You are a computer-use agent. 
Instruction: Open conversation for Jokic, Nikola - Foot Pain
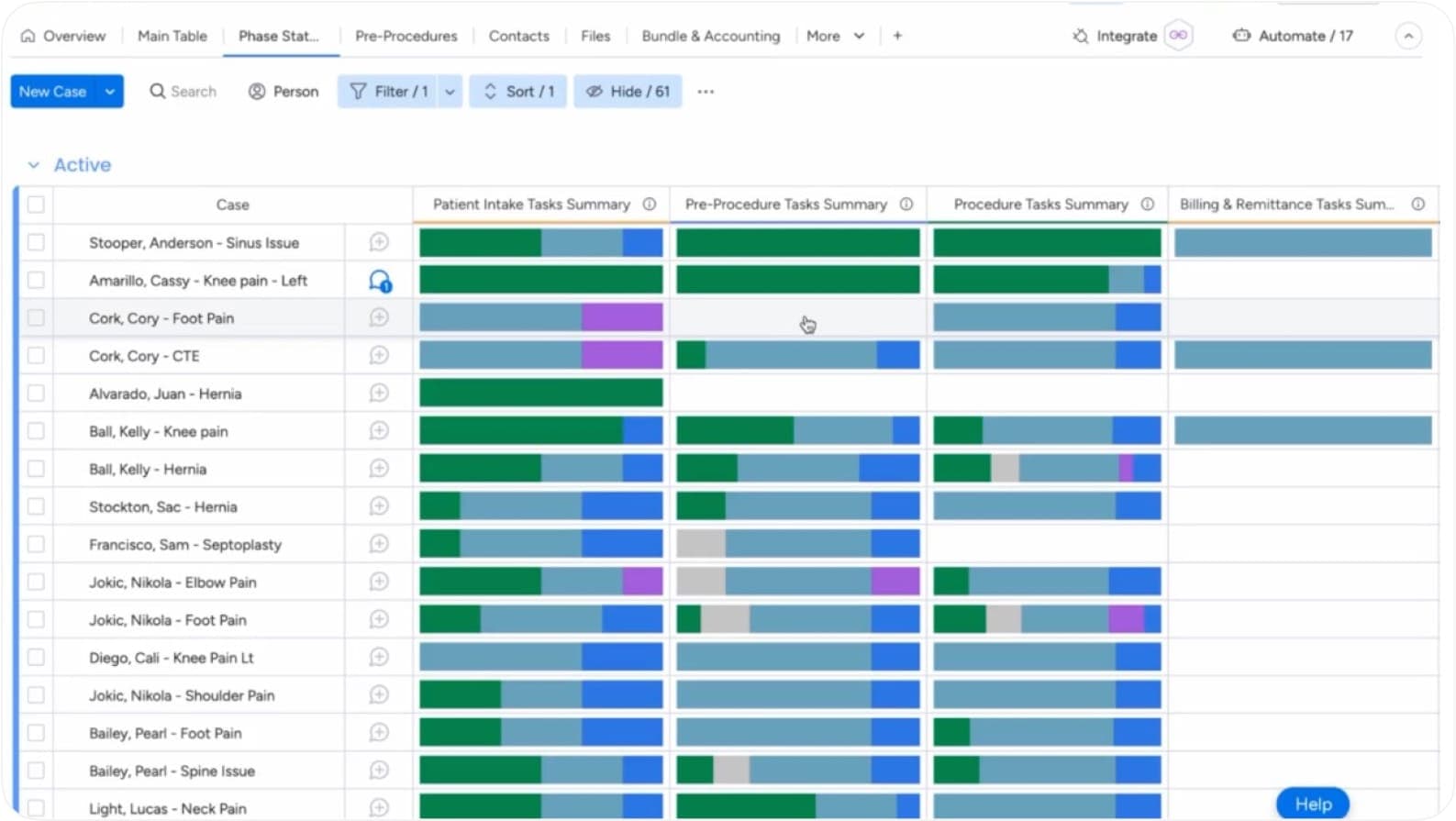pyautogui.click(x=379, y=619)
